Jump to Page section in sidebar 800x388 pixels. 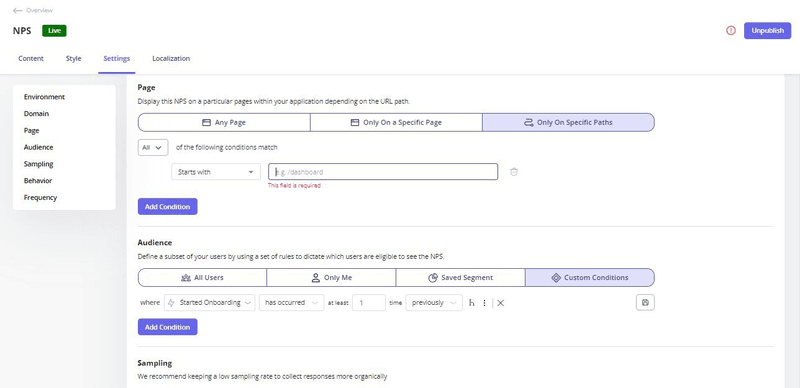pos(32,131)
